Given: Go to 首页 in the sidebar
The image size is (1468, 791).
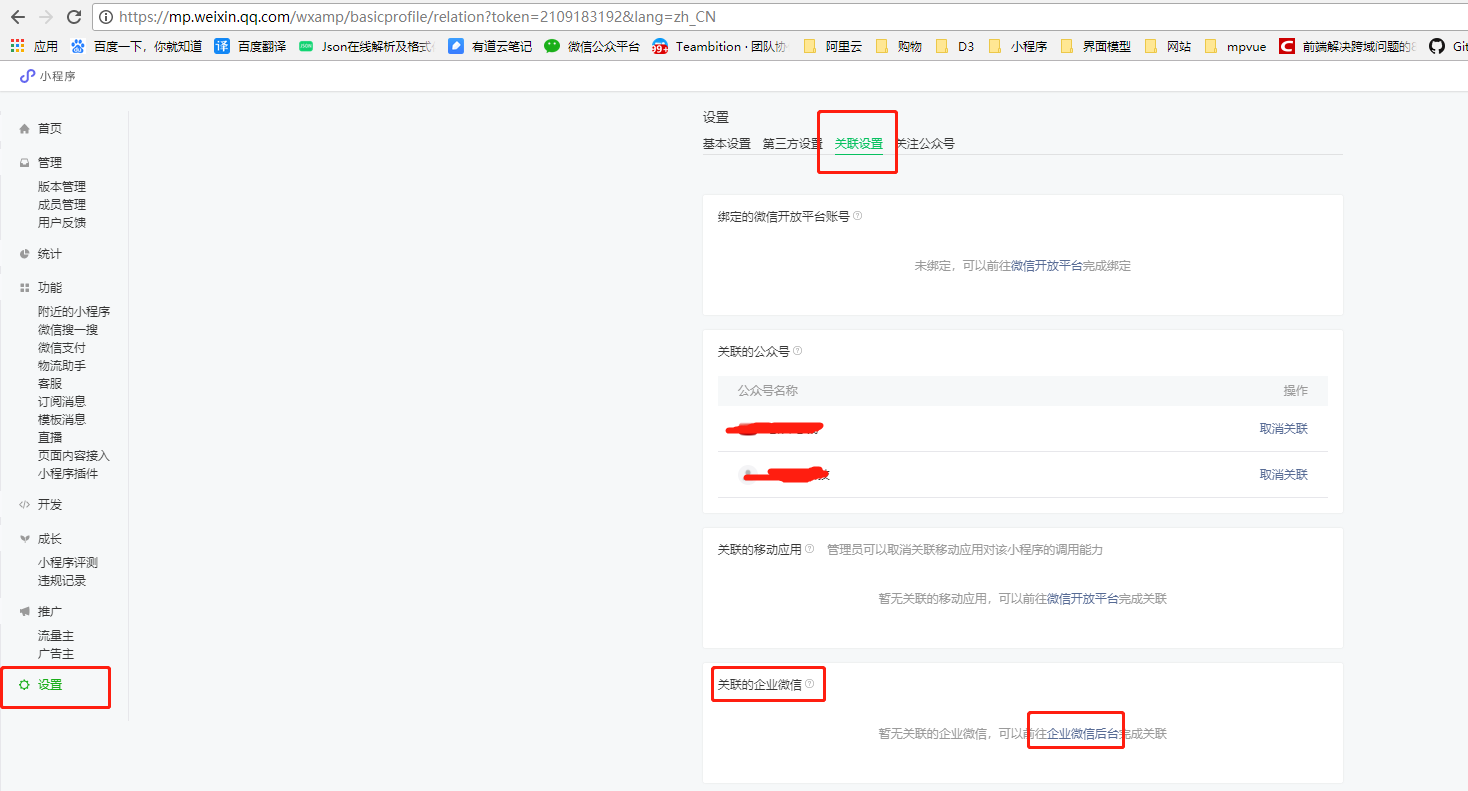Looking at the screenshot, I should pos(49,129).
